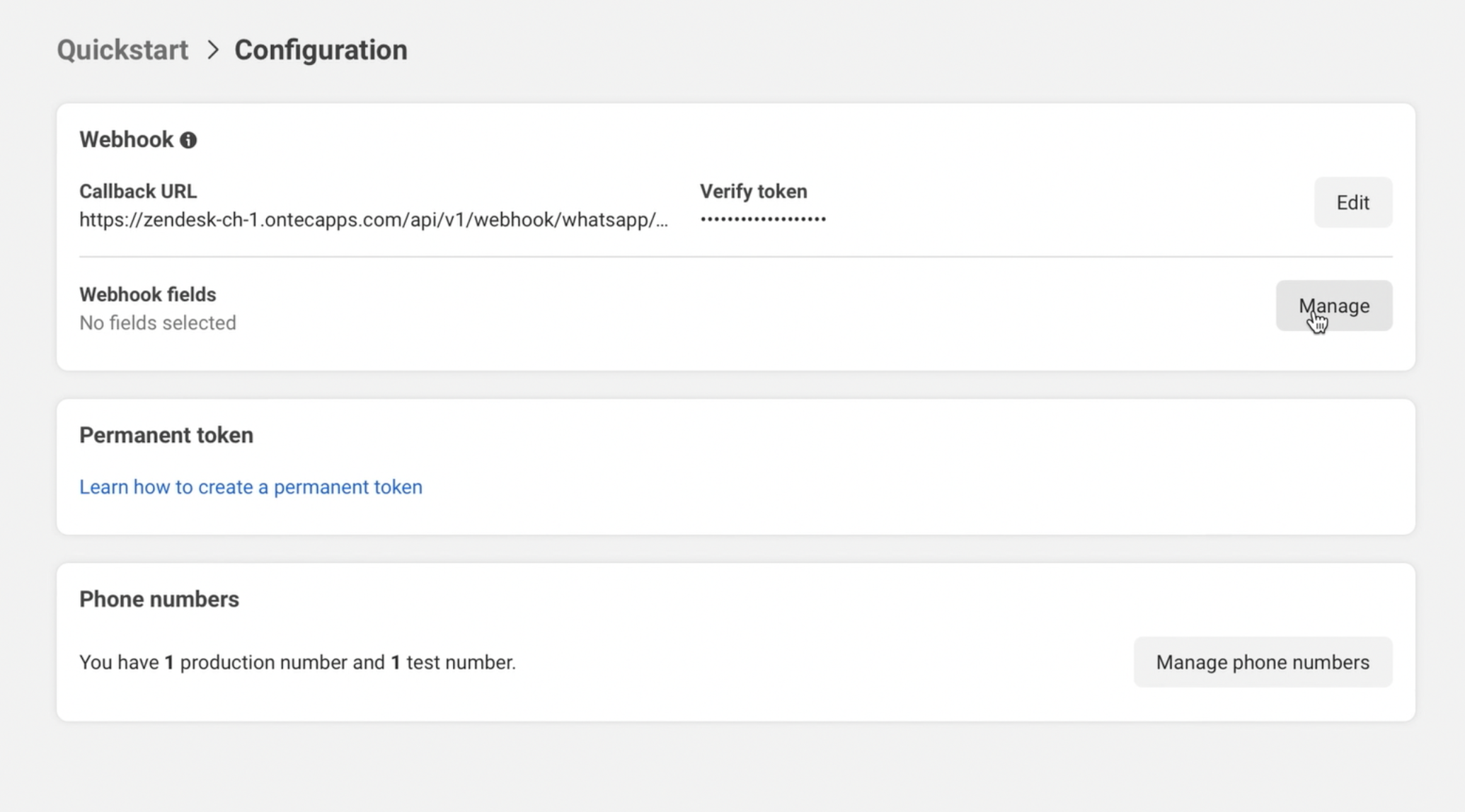
Task: Click the Webhook fields label
Action: coord(147,294)
